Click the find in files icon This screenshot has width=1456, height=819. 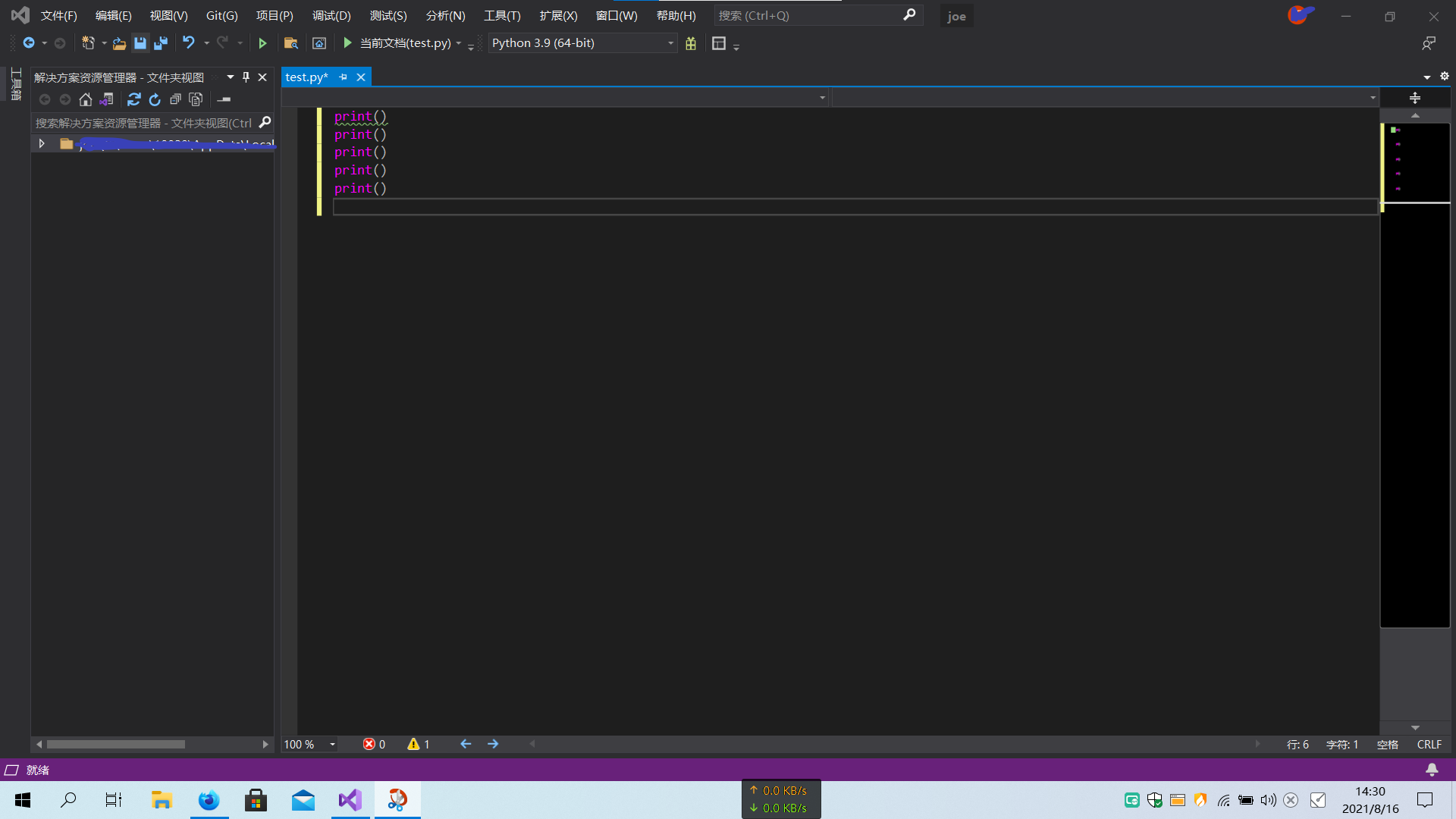tap(290, 43)
